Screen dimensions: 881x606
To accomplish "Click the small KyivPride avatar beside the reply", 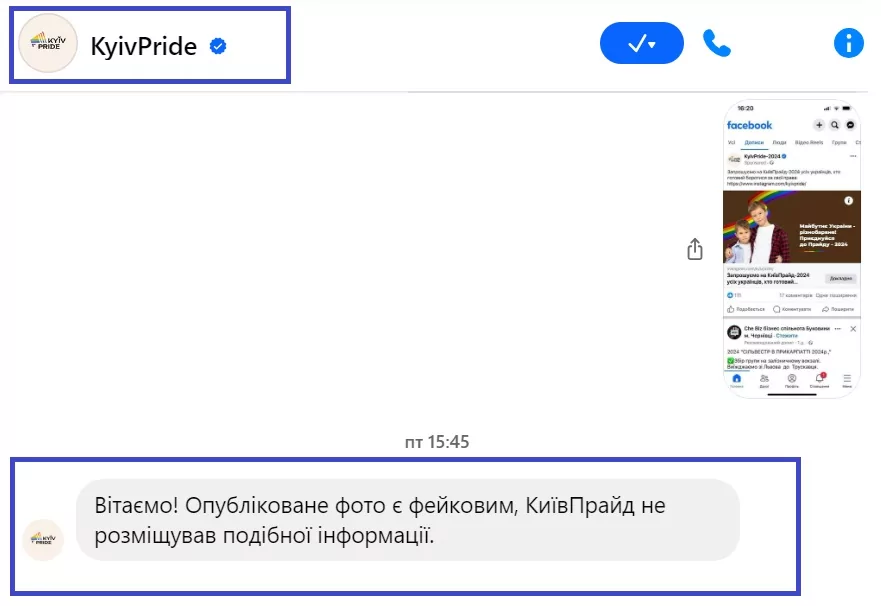I will pyautogui.click(x=43, y=540).
